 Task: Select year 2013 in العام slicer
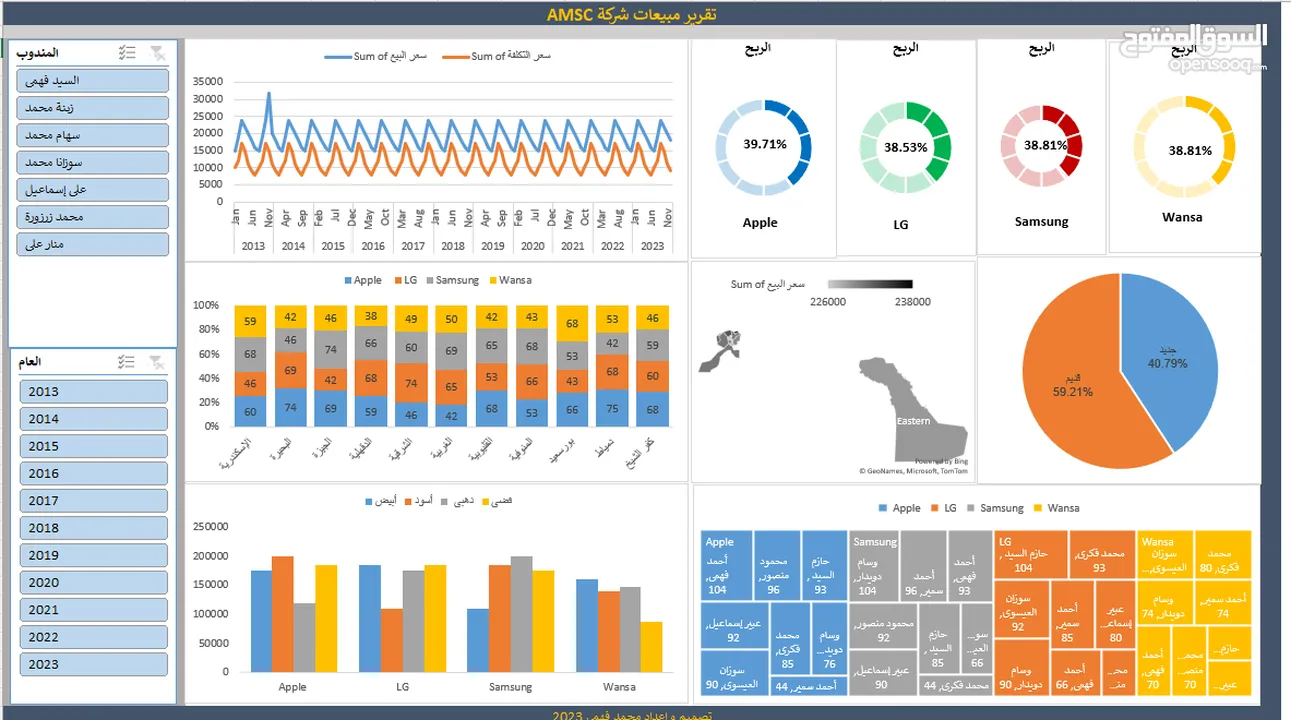coord(93,392)
